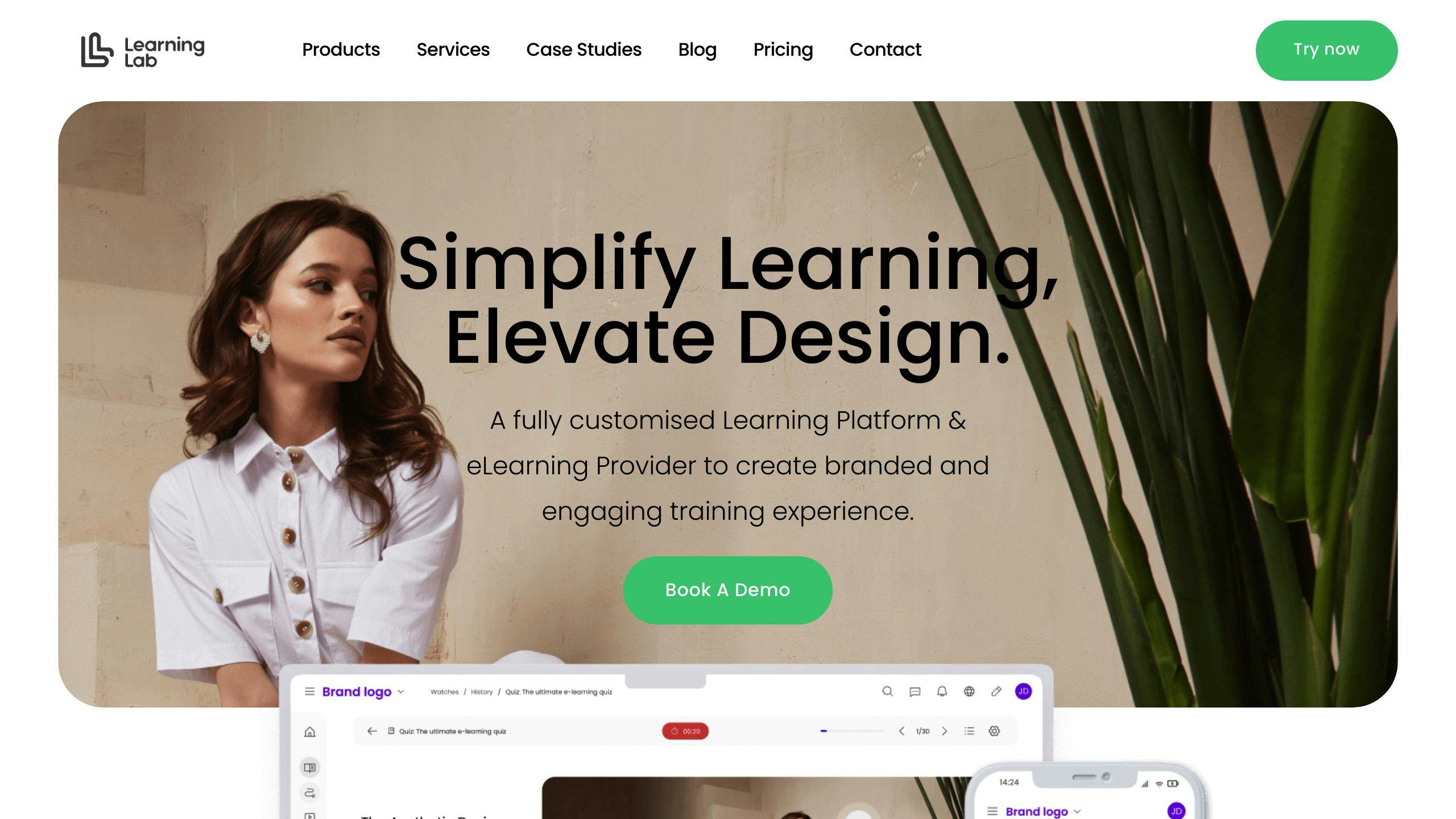Screen dimensions: 1456x819
Task: Click the search icon in the eLearning quiz interface
Action: pos(887,692)
